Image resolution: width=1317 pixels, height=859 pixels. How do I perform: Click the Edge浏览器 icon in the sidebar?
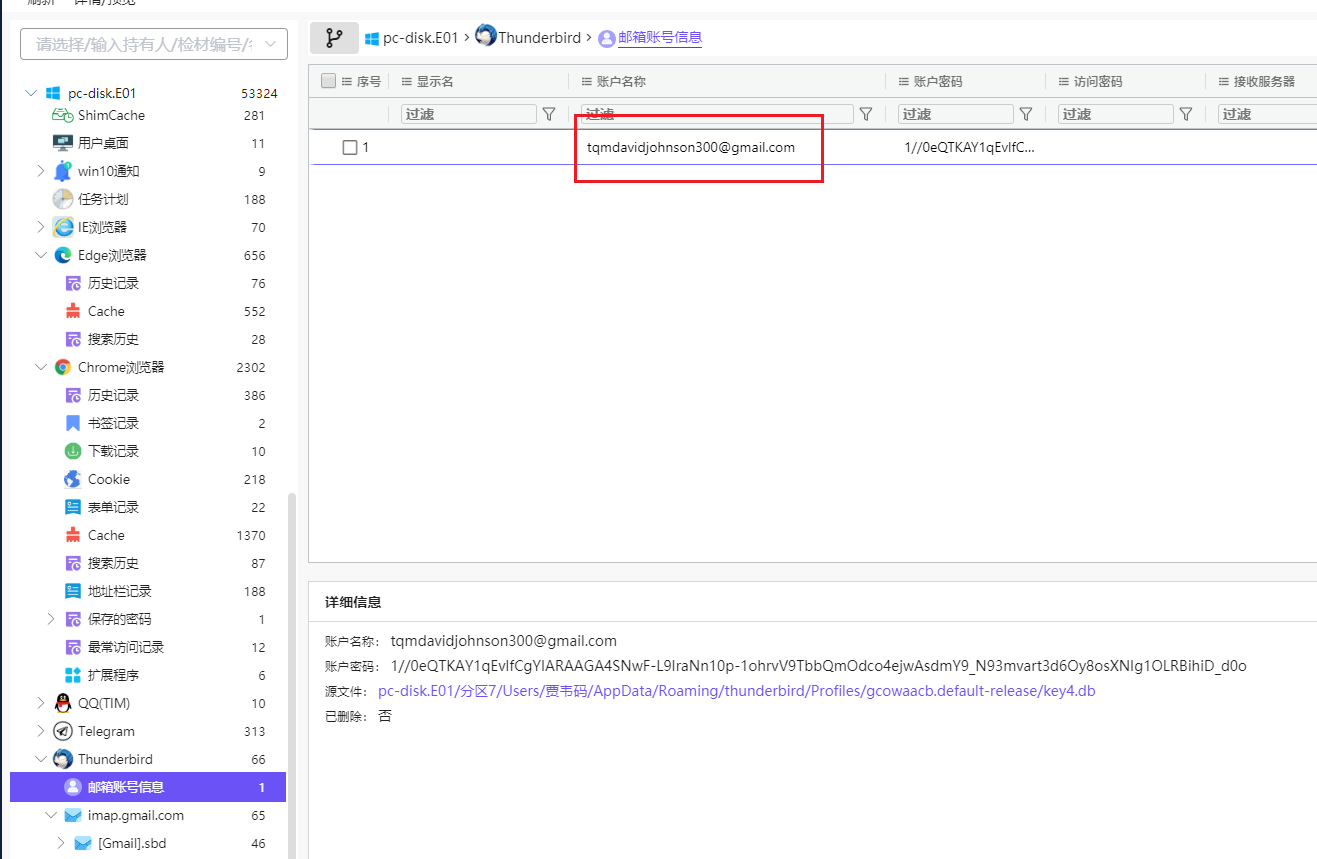[x=63, y=255]
